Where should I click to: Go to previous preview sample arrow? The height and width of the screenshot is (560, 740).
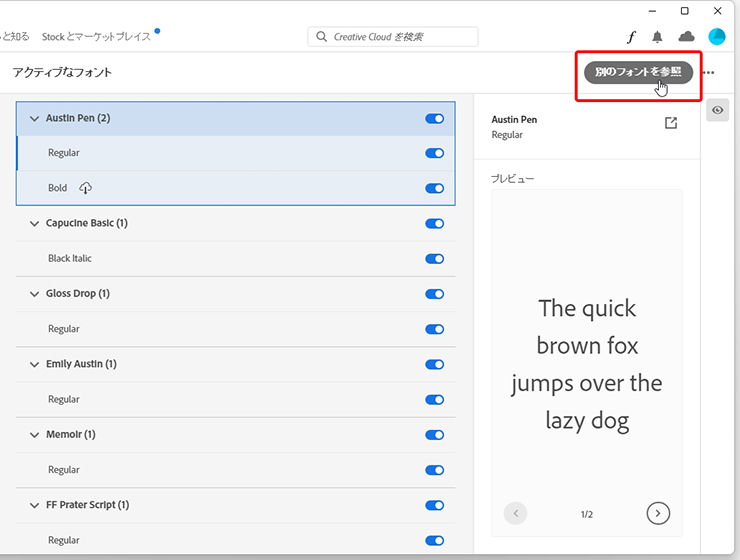(x=516, y=513)
